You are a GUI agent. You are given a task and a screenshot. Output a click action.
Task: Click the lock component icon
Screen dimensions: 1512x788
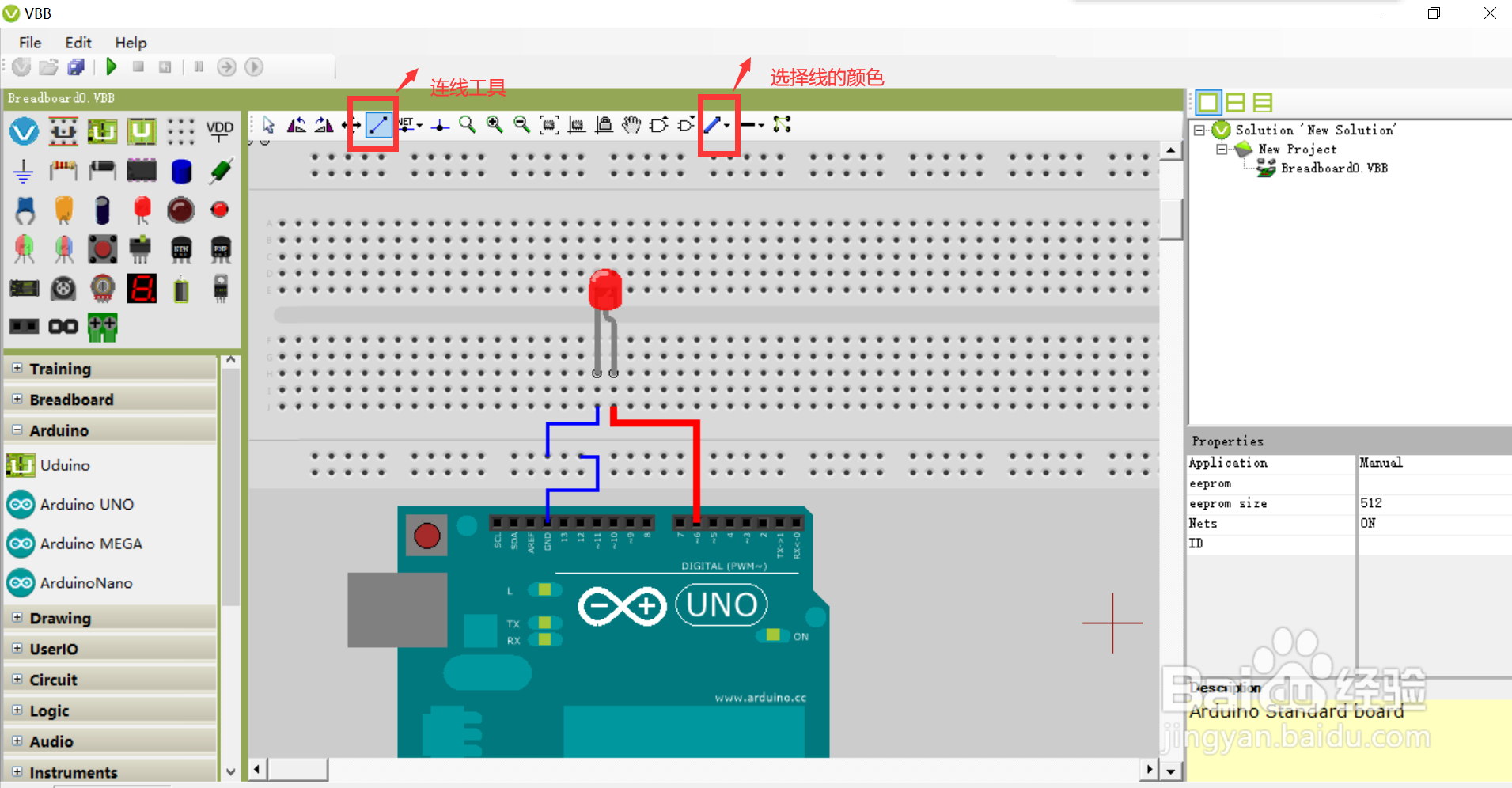[x=604, y=124]
